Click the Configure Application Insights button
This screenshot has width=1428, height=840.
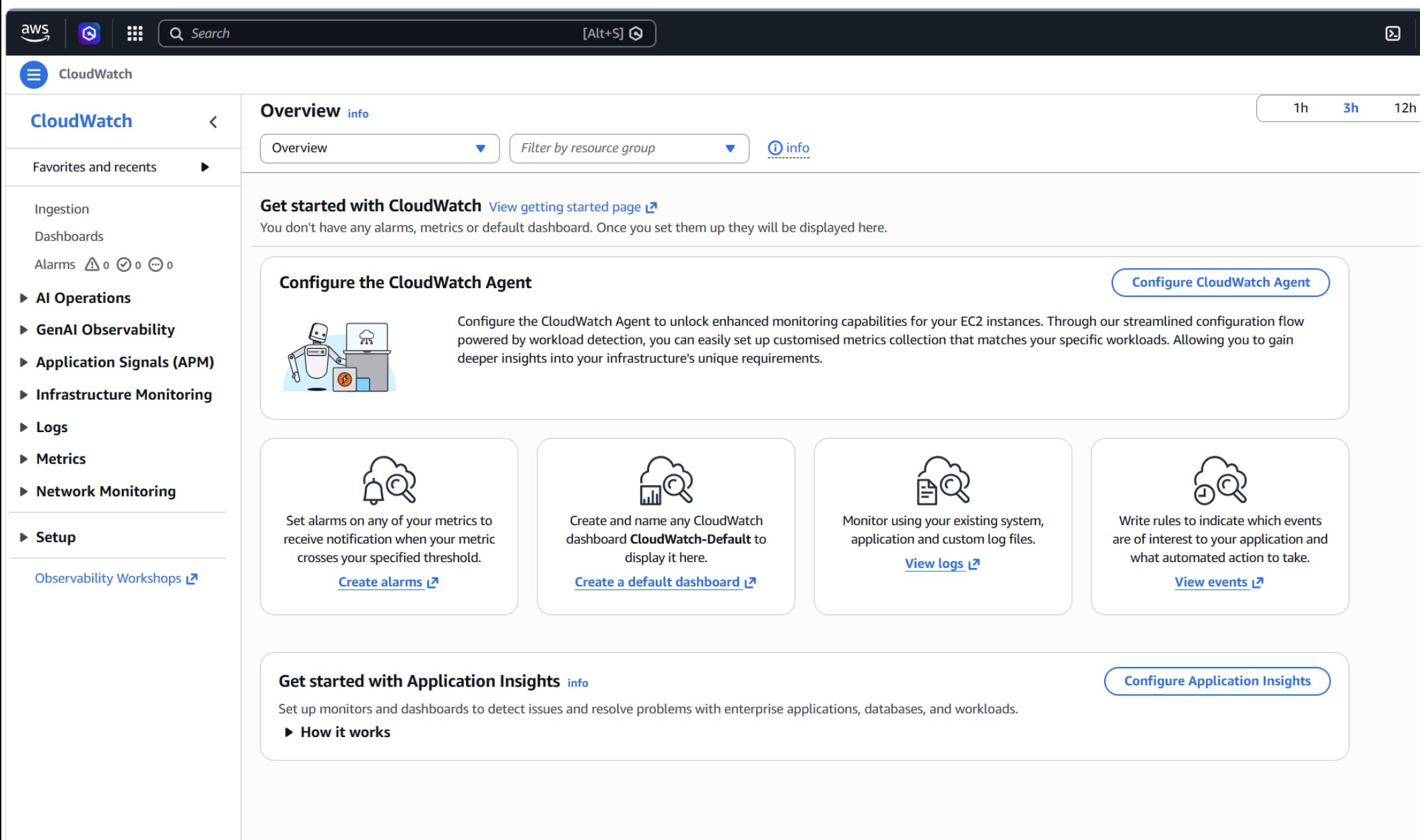(x=1217, y=681)
